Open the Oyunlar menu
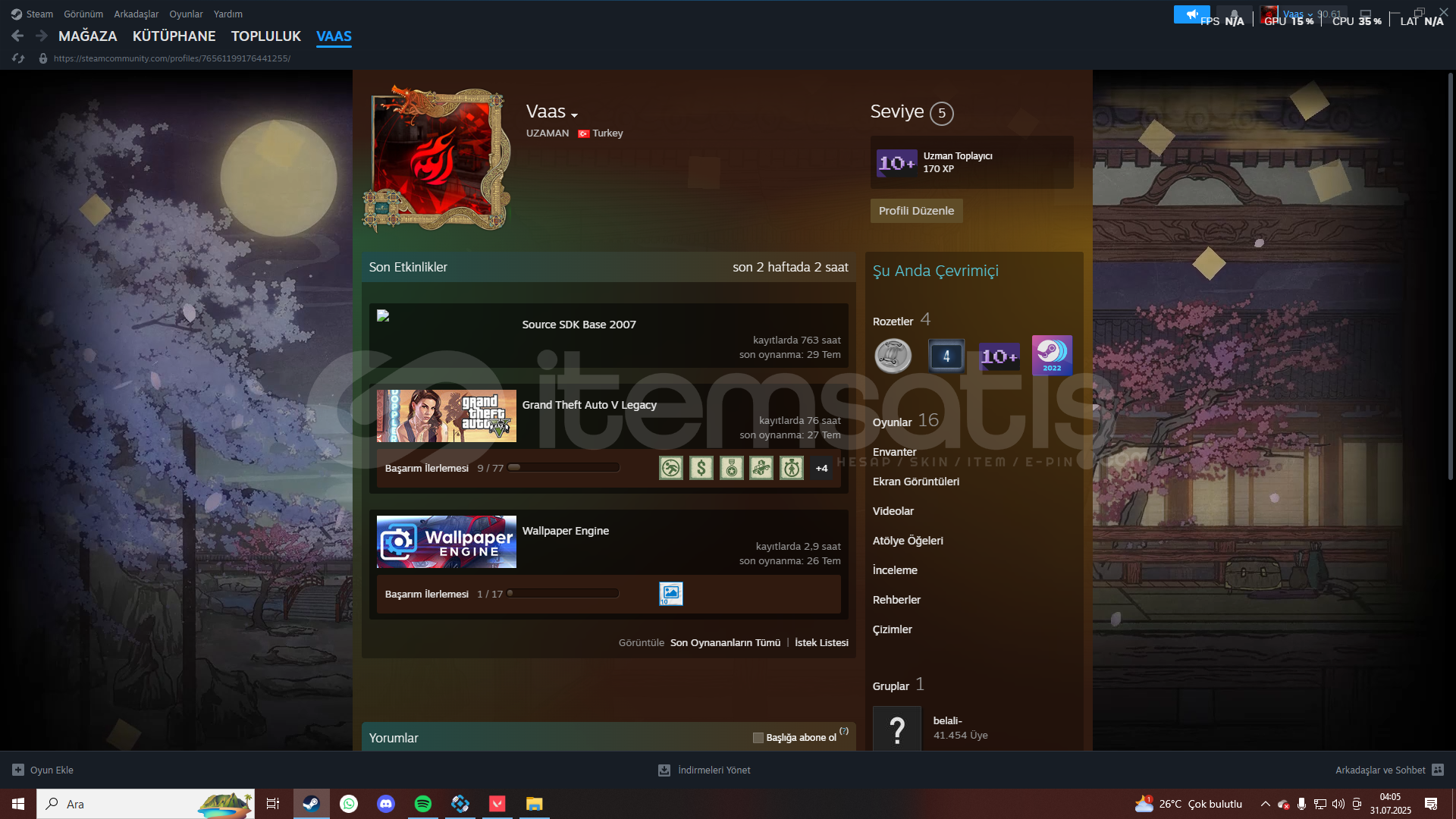Screen dimensions: 1456x819 [x=186, y=14]
